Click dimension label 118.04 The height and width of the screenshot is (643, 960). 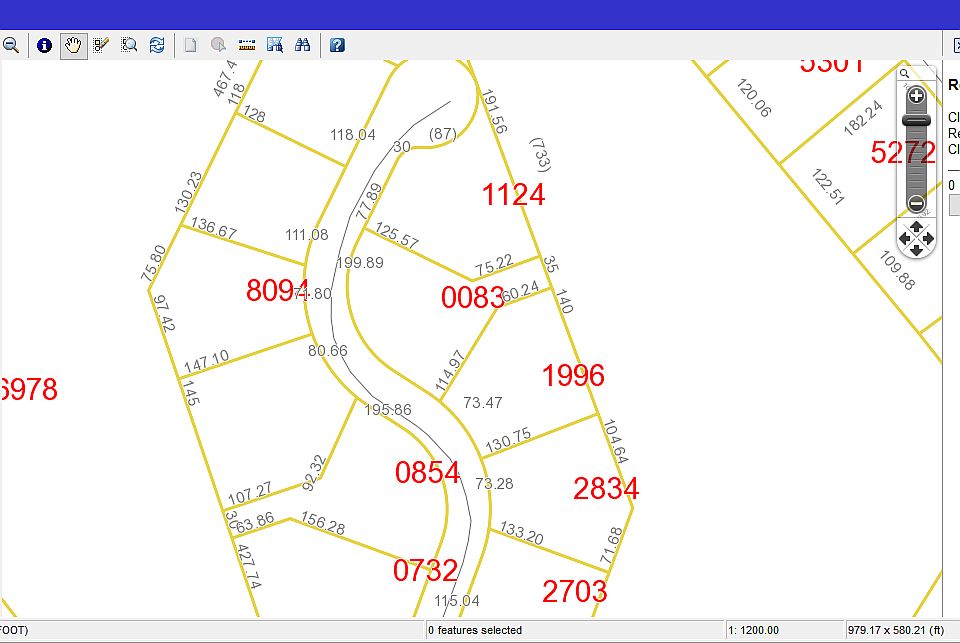tap(353, 135)
